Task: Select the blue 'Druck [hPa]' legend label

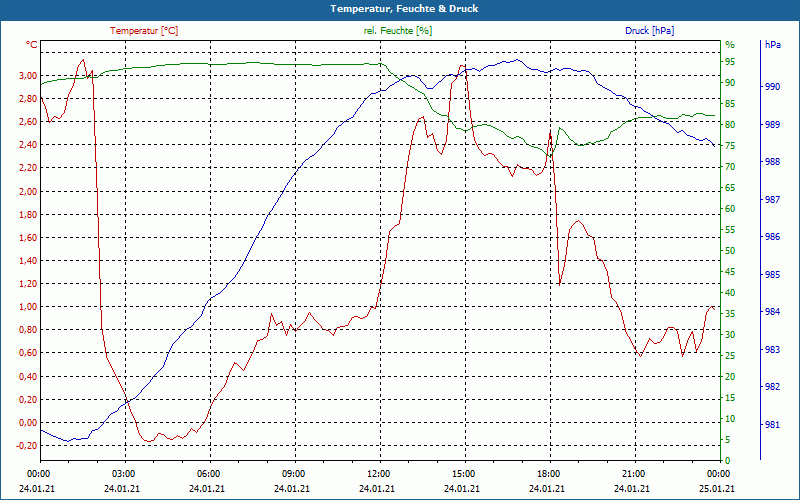Action: pos(649,31)
